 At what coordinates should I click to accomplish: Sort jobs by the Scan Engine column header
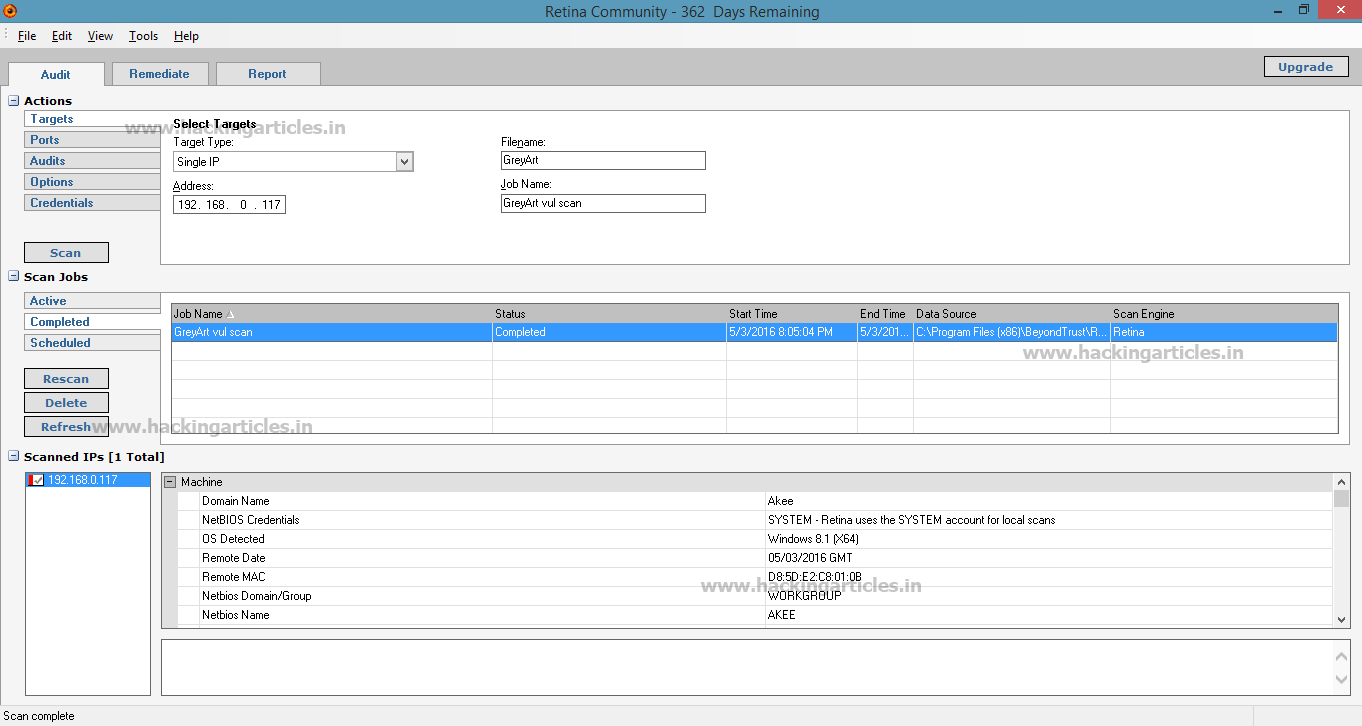[x=1224, y=314]
